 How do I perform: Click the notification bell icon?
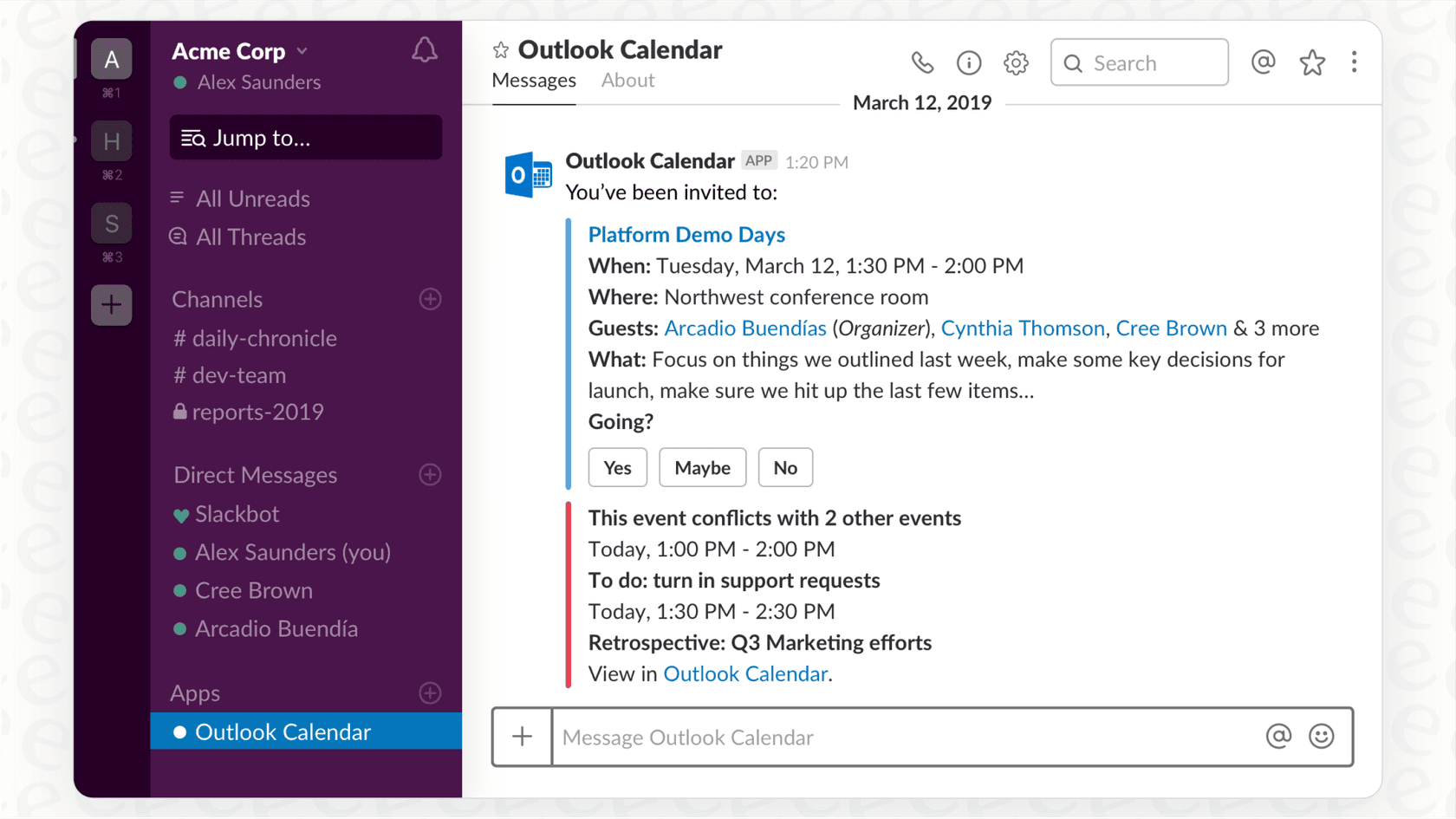424,49
